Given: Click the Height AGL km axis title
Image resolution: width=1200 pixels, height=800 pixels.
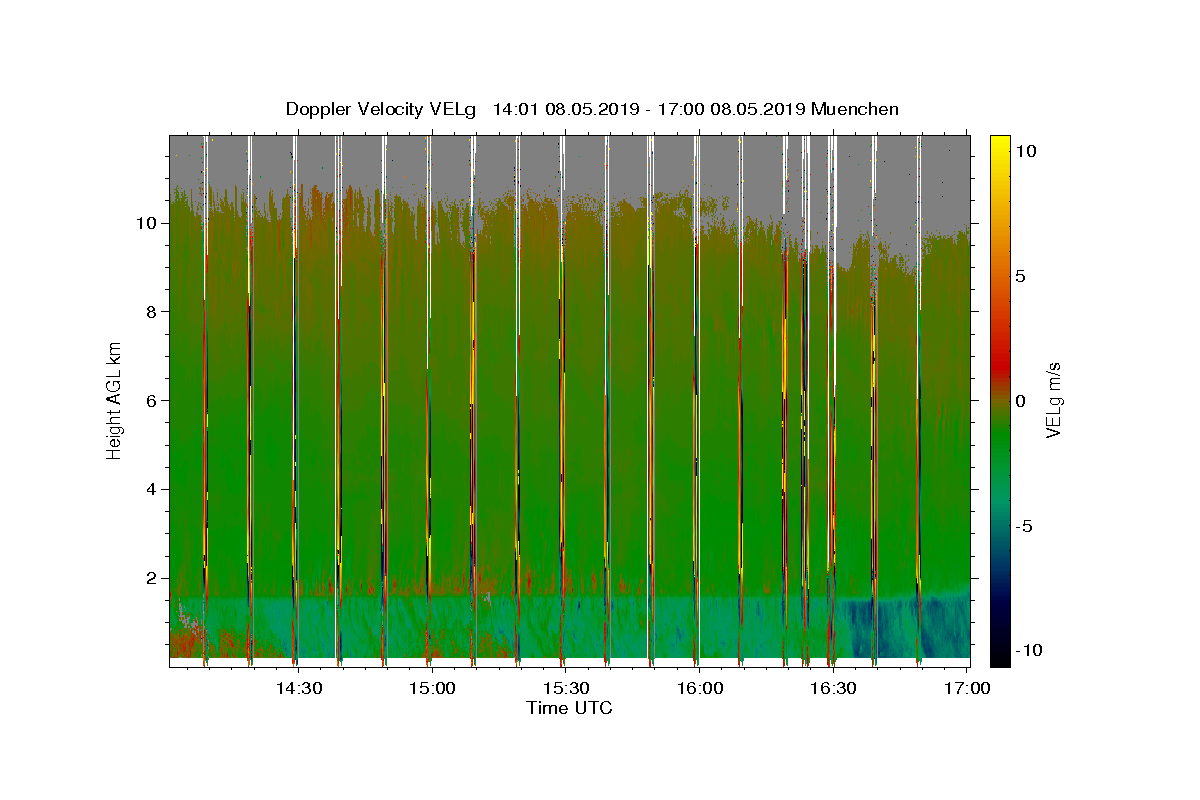Looking at the screenshot, I should (x=115, y=400).
